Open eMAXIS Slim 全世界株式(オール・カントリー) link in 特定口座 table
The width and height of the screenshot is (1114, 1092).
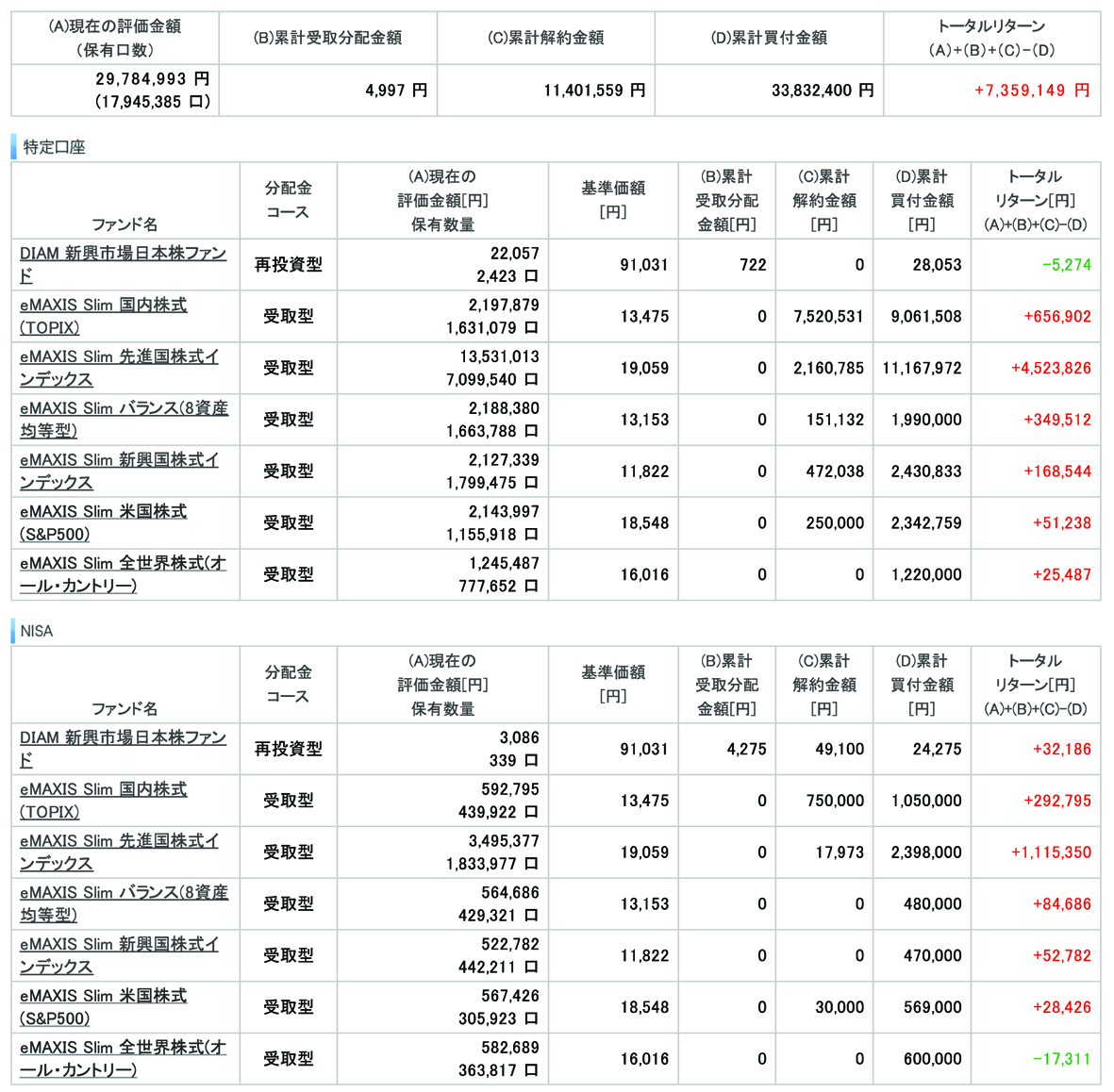click(x=123, y=574)
